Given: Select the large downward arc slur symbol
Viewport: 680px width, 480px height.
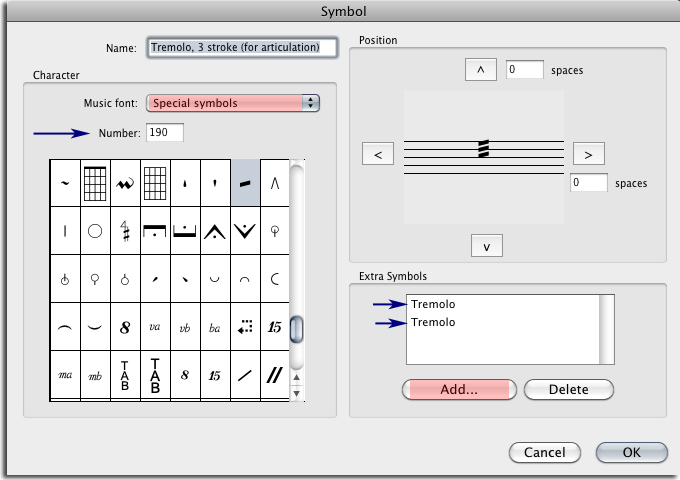Looking at the screenshot, I should (x=95, y=327).
